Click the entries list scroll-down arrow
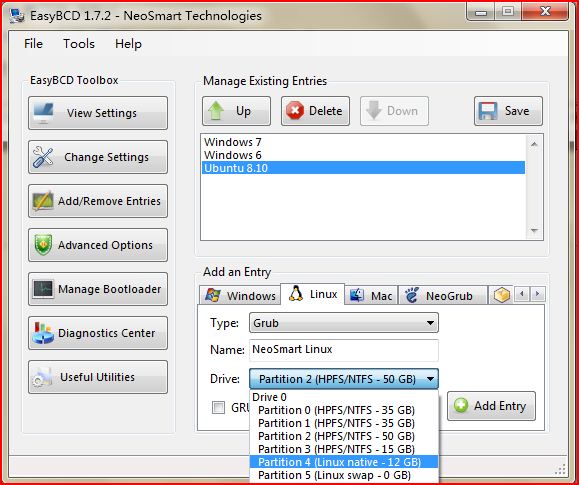Image resolution: width=579 pixels, height=485 pixels. click(534, 231)
